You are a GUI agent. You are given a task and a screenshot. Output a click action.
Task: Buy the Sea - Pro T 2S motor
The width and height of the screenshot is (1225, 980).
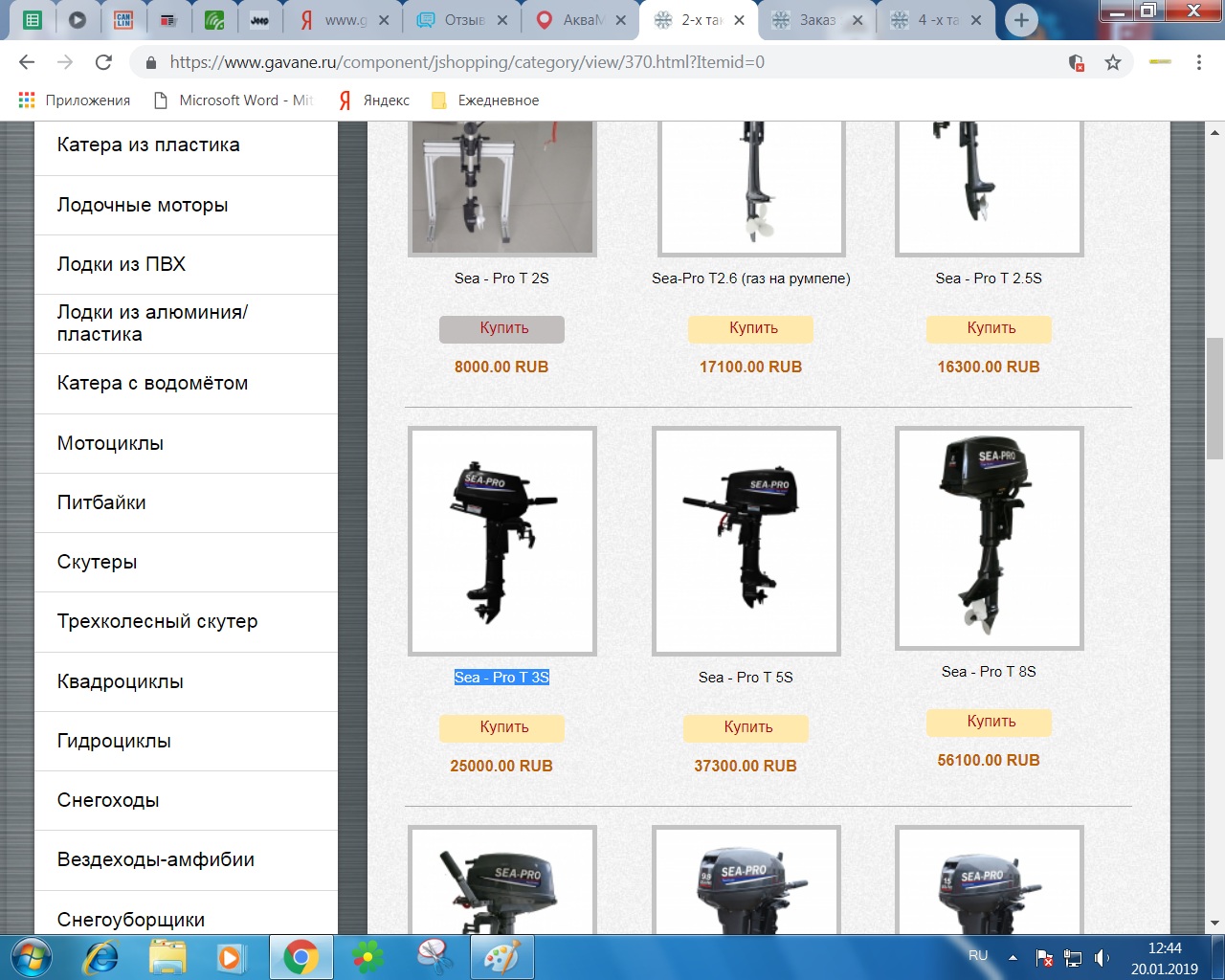pyautogui.click(x=501, y=328)
